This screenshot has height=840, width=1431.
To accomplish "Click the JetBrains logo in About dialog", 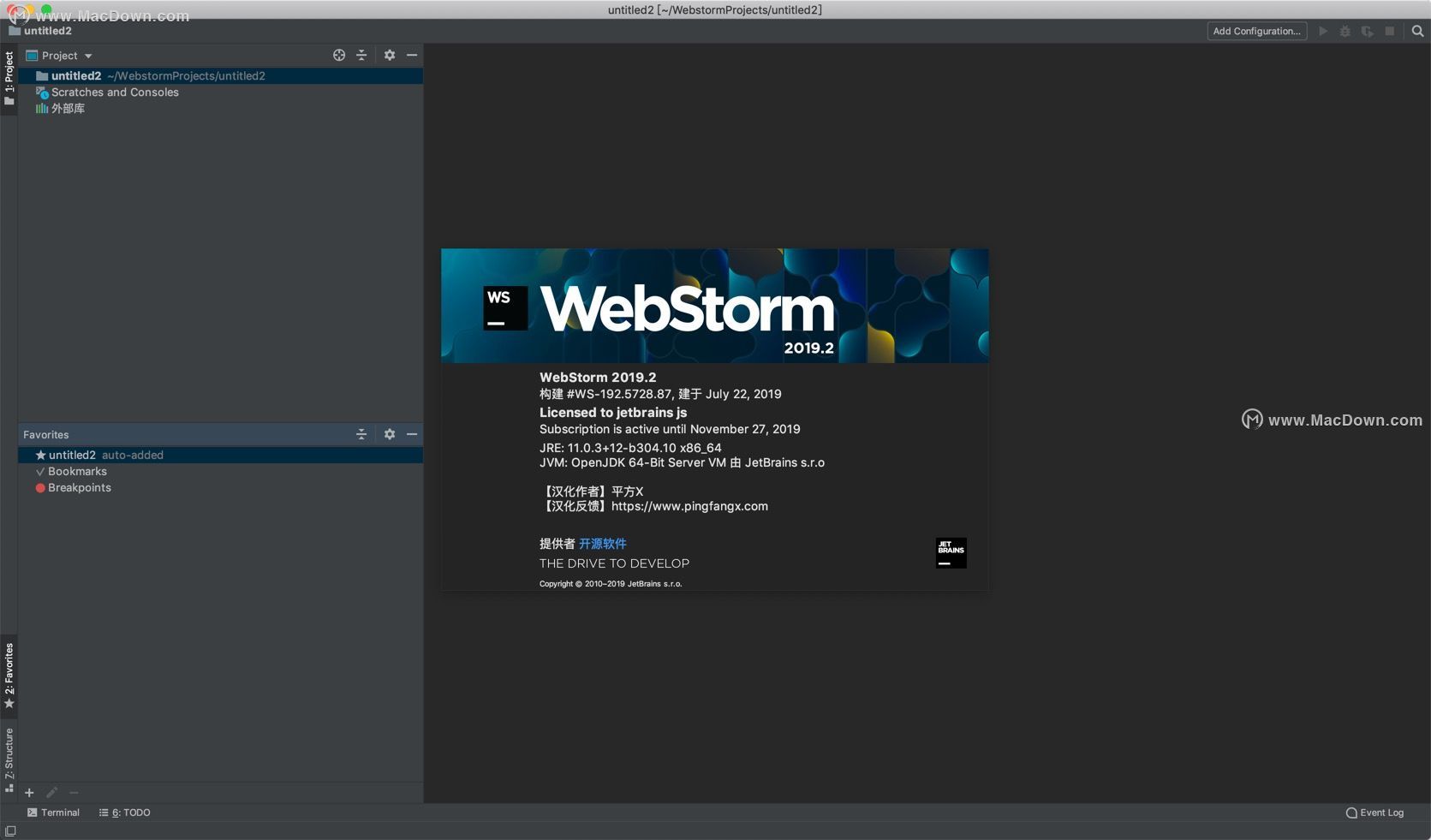I will point(951,552).
